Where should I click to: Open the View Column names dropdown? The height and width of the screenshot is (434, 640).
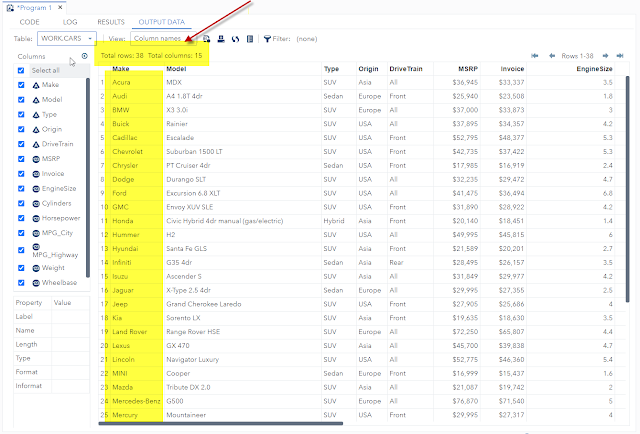(163, 38)
